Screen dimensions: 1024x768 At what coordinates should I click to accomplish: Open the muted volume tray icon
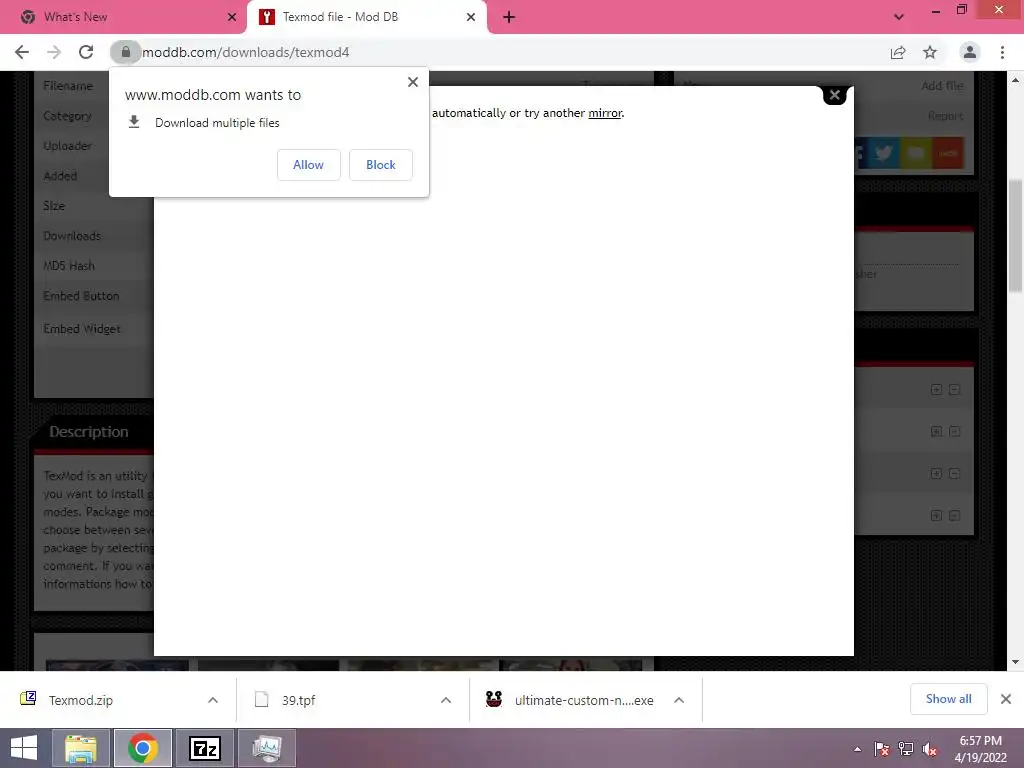pyautogui.click(x=930, y=749)
